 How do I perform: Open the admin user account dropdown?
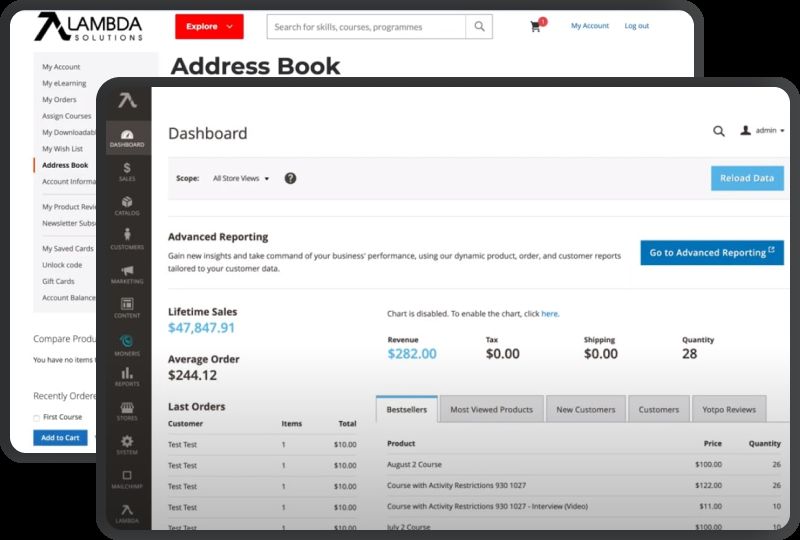point(762,131)
